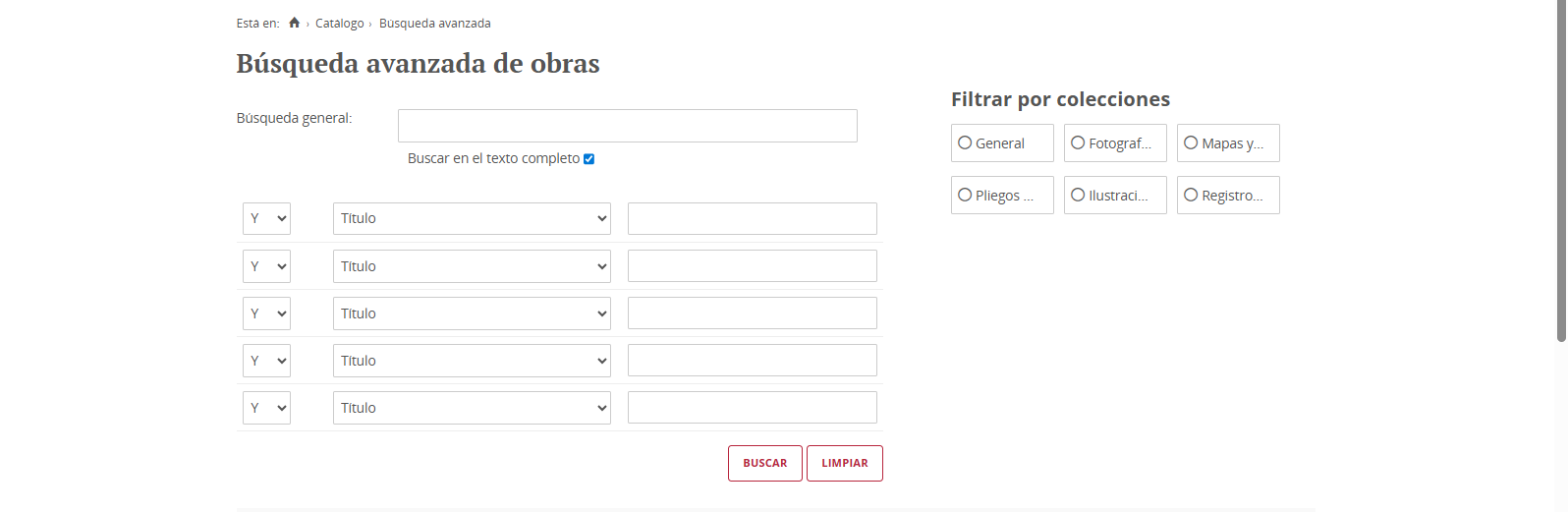Expand the first Título field dropdown
This screenshot has width=1568, height=512.
point(472,219)
